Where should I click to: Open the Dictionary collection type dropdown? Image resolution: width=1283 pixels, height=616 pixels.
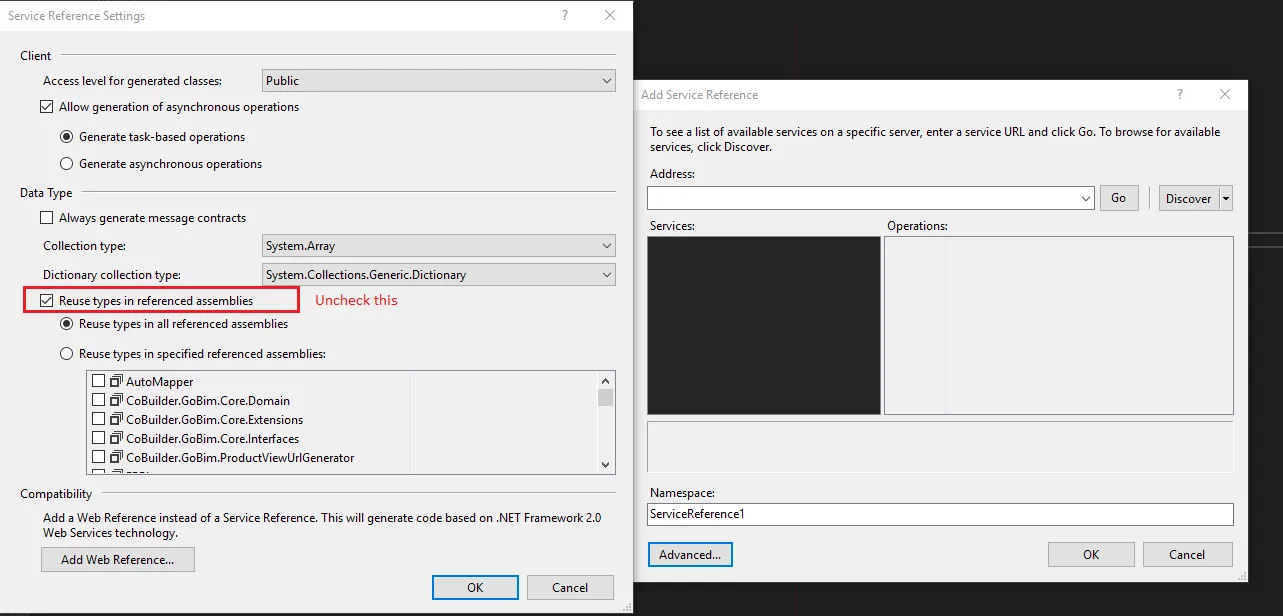coord(439,275)
